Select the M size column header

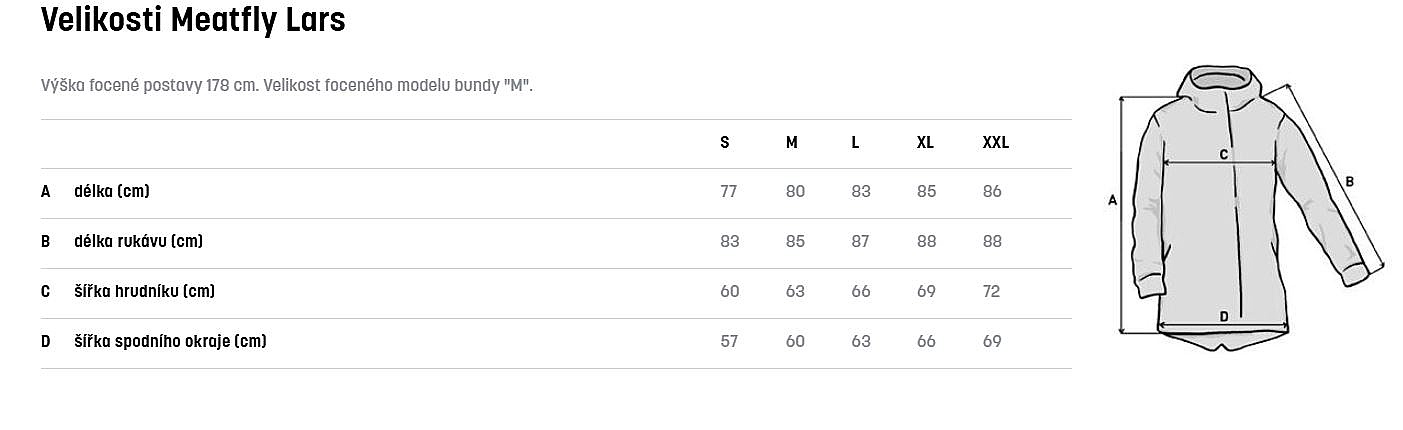pyautogui.click(x=791, y=142)
